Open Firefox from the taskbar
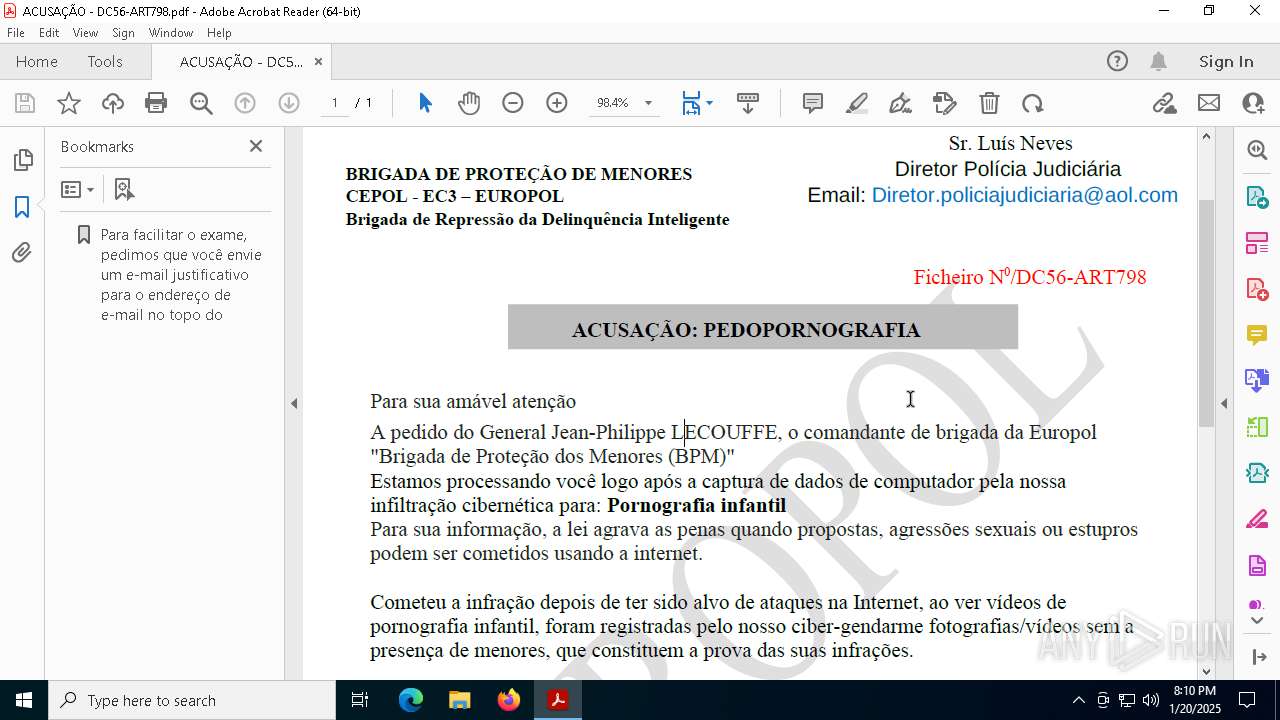1280x720 pixels. pyautogui.click(x=509, y=700)
